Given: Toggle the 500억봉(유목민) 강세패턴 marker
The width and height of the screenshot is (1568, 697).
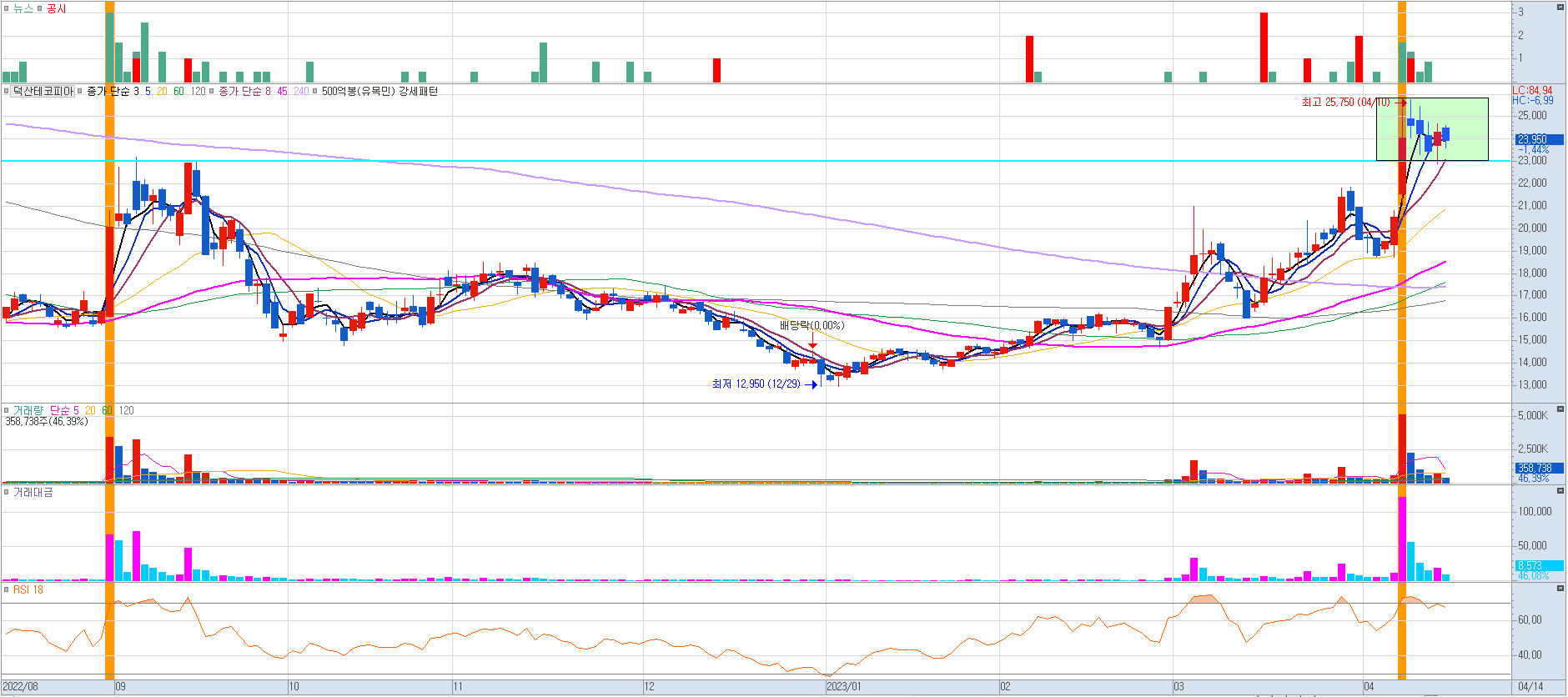Looking at the screenshot, I should (315, 91).
